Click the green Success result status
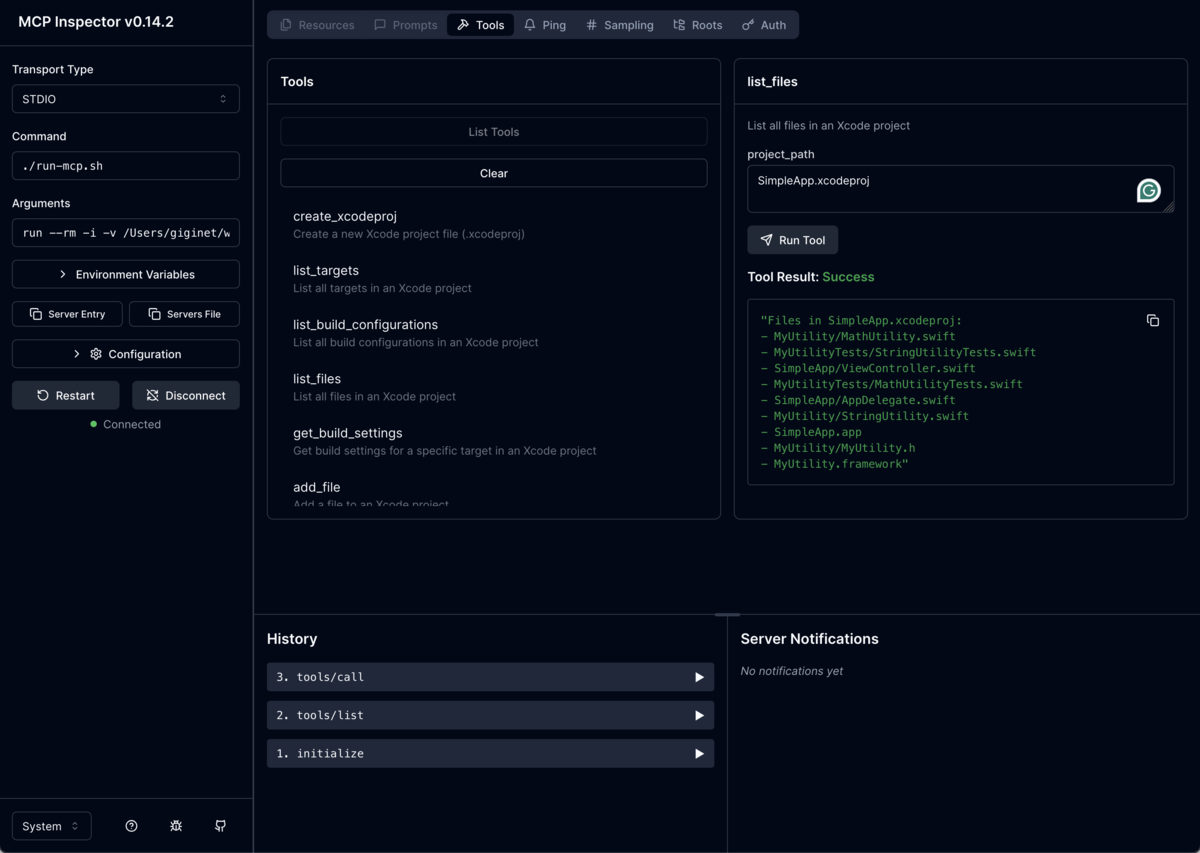 pyautogui.click(x=848, y=277)
